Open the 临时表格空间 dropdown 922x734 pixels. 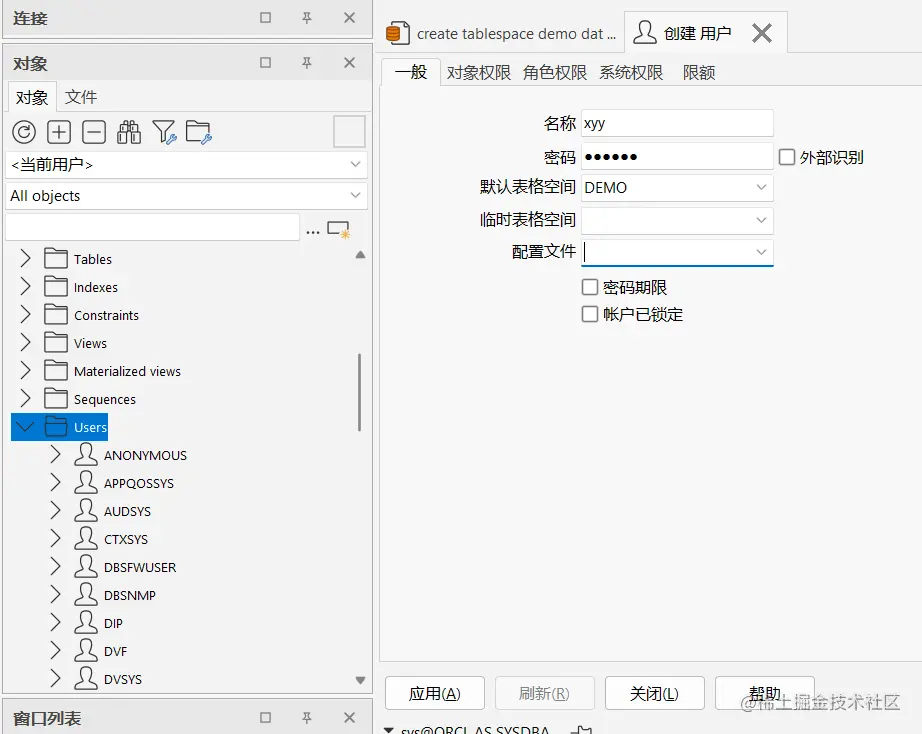761,220
